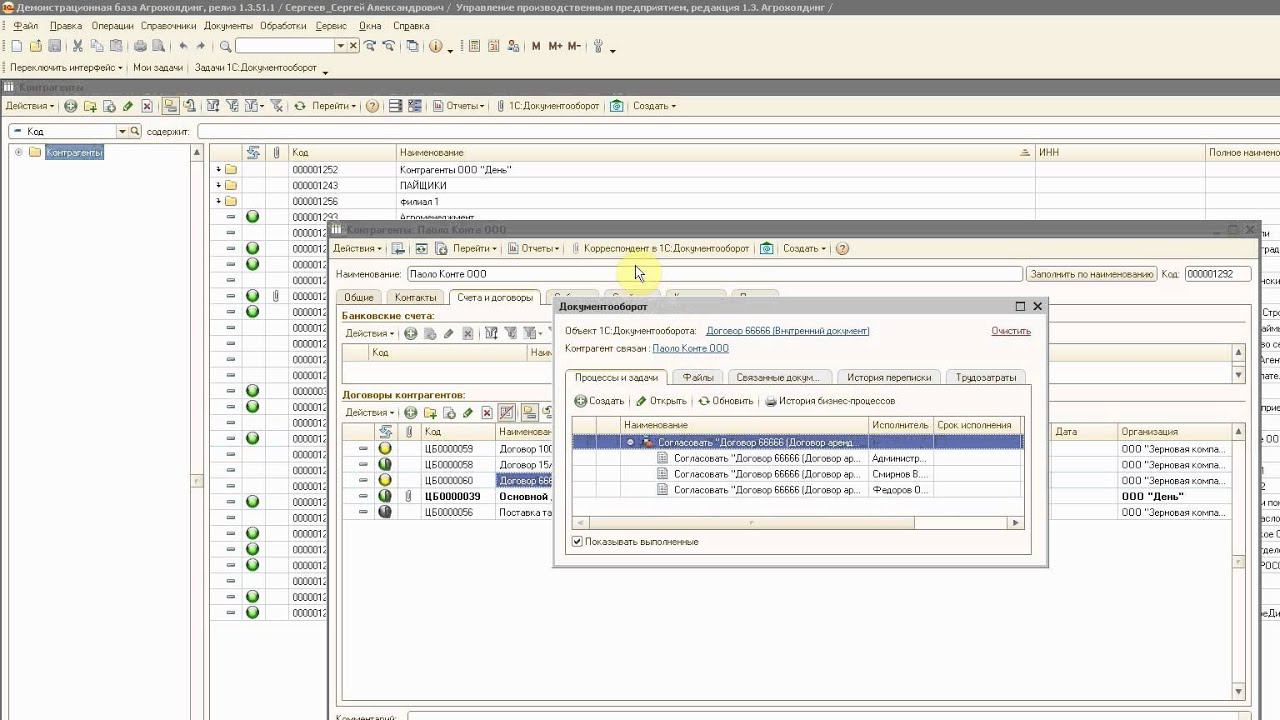The height and width of the screenshot is (720, 1280).
Task: Open Действия dropdown in Банковские счета section
Action: (x=370, y=333)
